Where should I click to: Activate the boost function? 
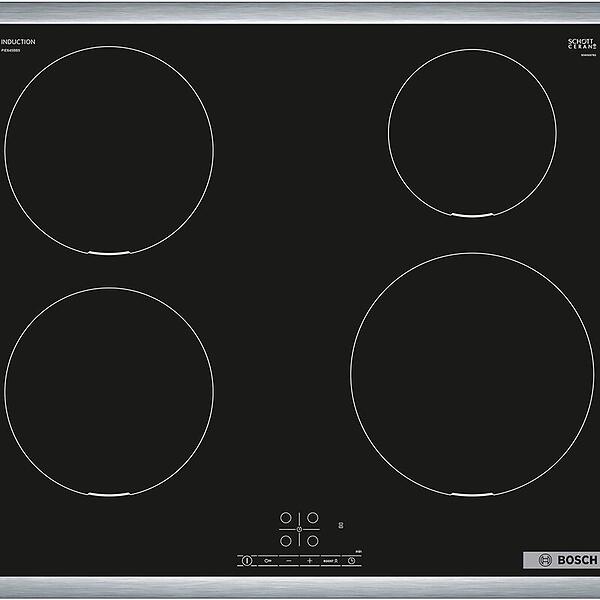[x=331, y=561]
